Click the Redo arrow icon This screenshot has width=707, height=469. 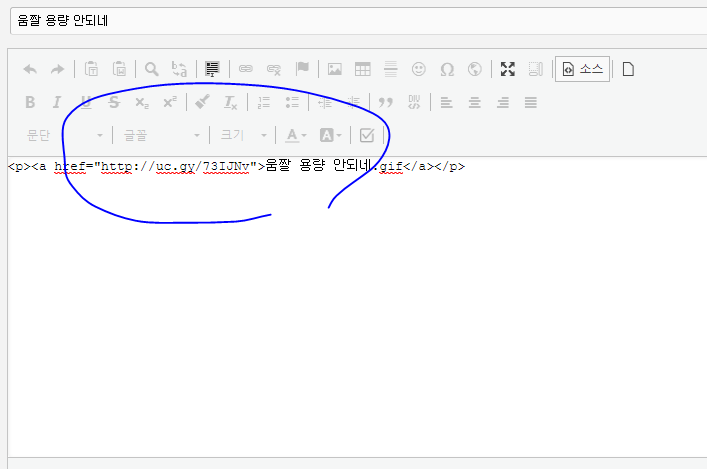click(x=57, y=69)
